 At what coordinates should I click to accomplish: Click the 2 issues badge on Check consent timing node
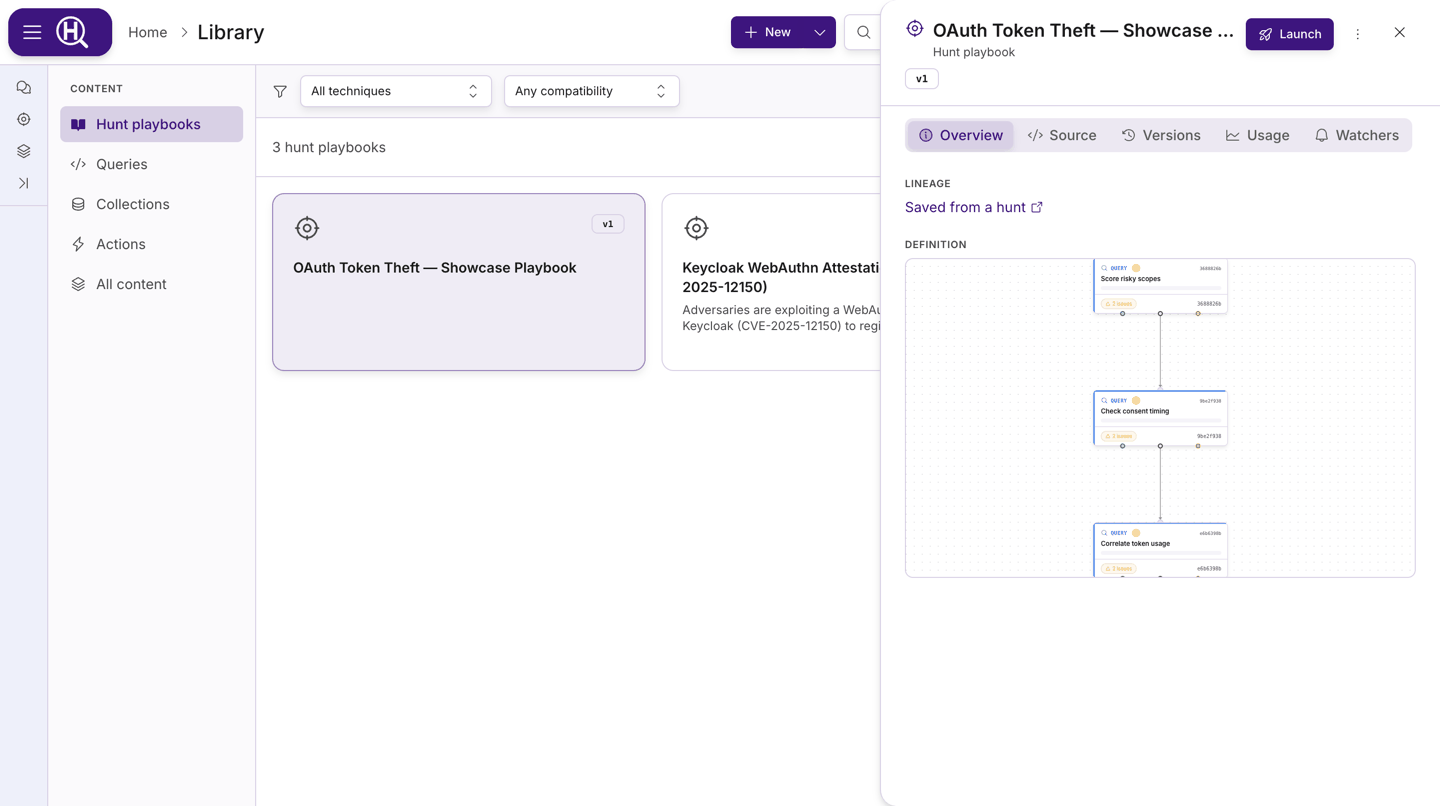tap(1118, 436)
